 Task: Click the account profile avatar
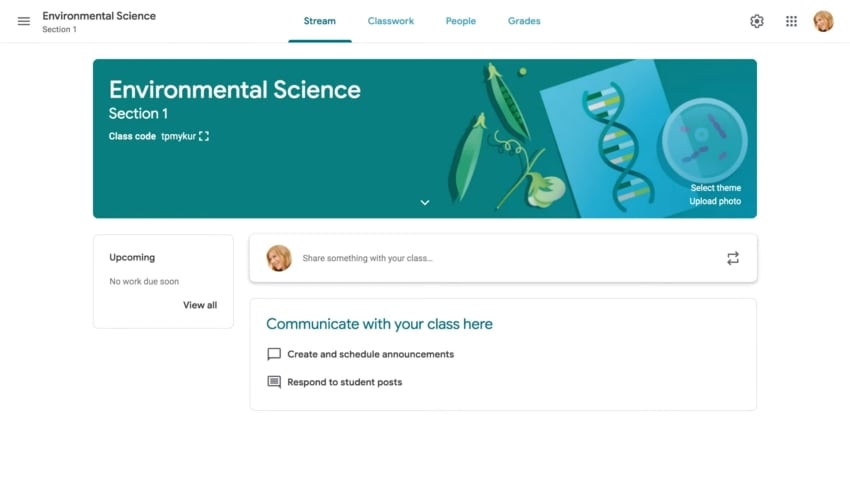coord(823,21)
